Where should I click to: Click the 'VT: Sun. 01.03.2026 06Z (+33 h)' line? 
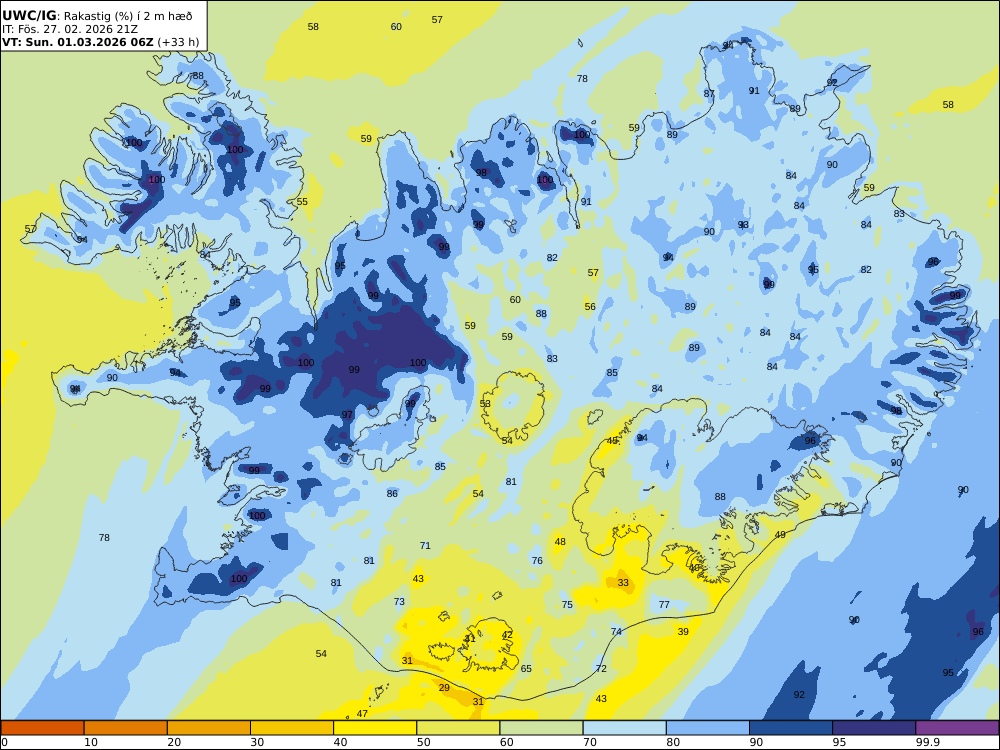click(100, 42)
